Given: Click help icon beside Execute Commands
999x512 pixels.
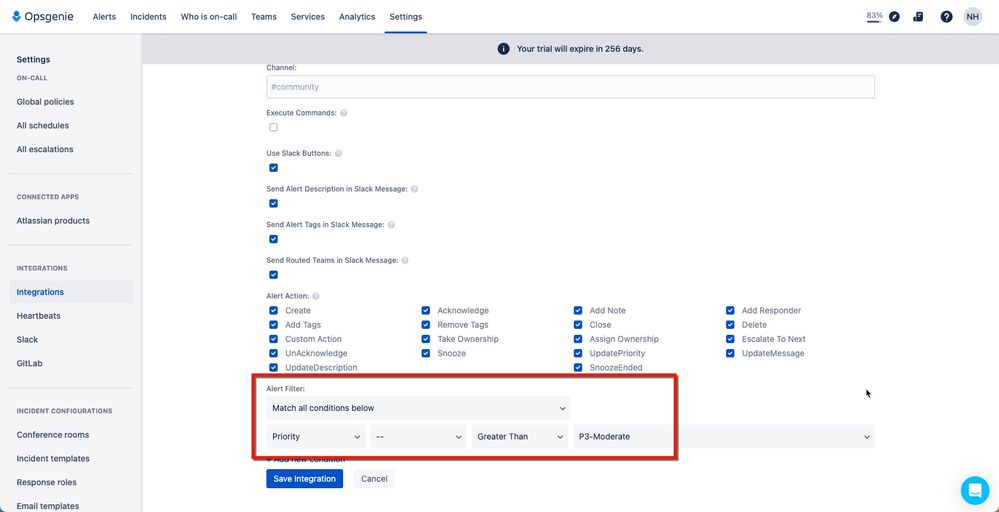Looking at the screenshot, I should point(343,113).
